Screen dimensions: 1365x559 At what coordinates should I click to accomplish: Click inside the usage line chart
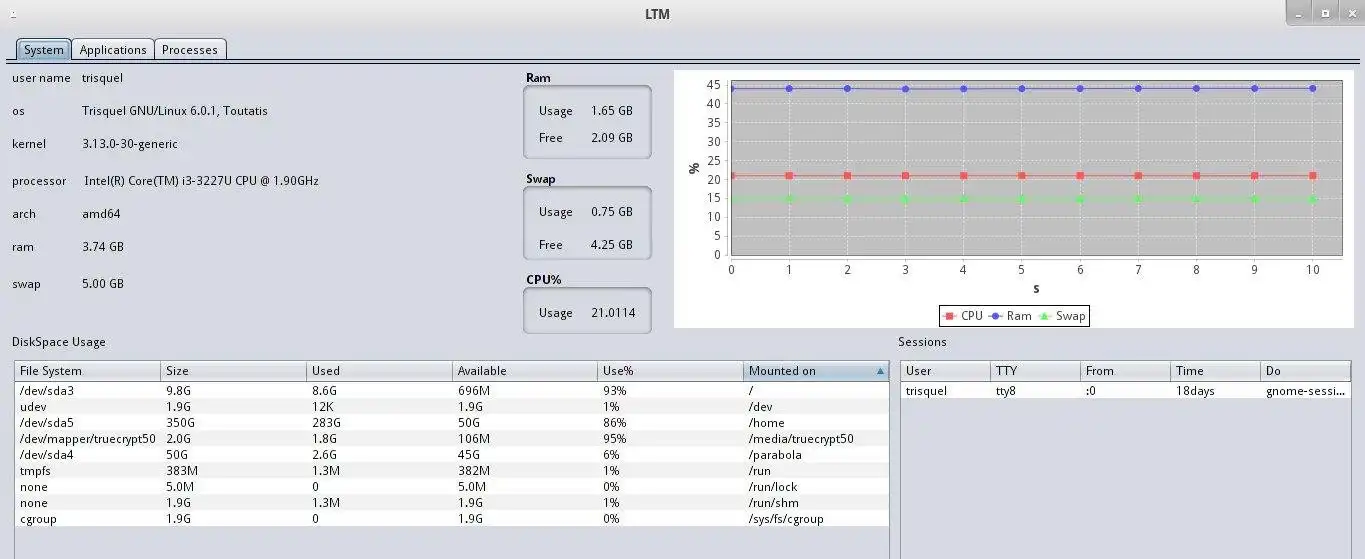[x=1036, y=166]
